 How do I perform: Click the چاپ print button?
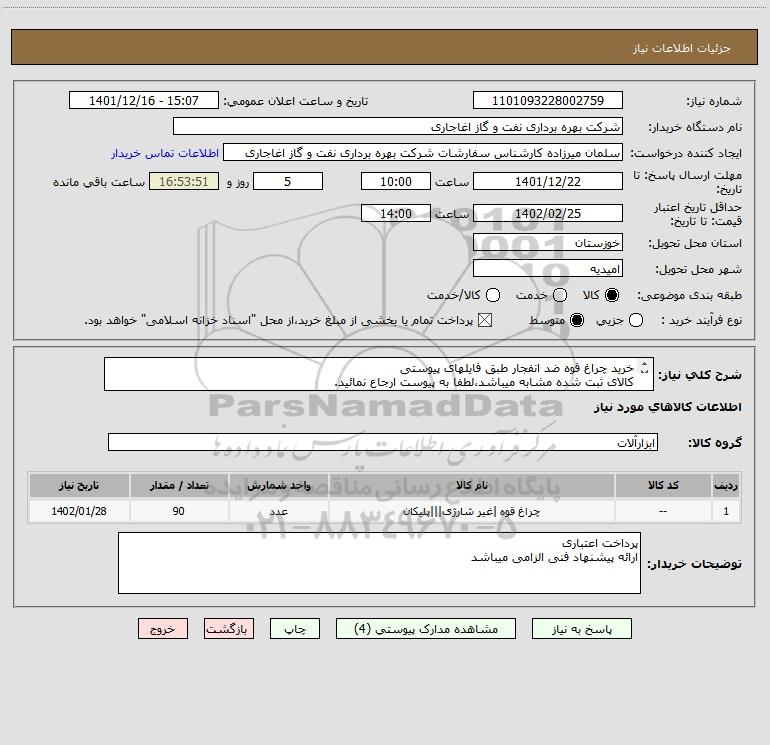point(295,629)
